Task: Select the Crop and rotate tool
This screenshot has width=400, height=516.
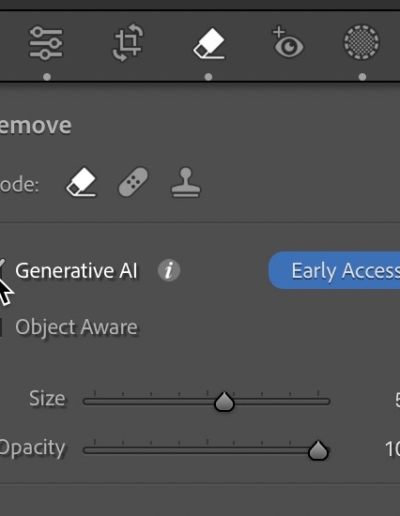Action: (x=127, y=43)
